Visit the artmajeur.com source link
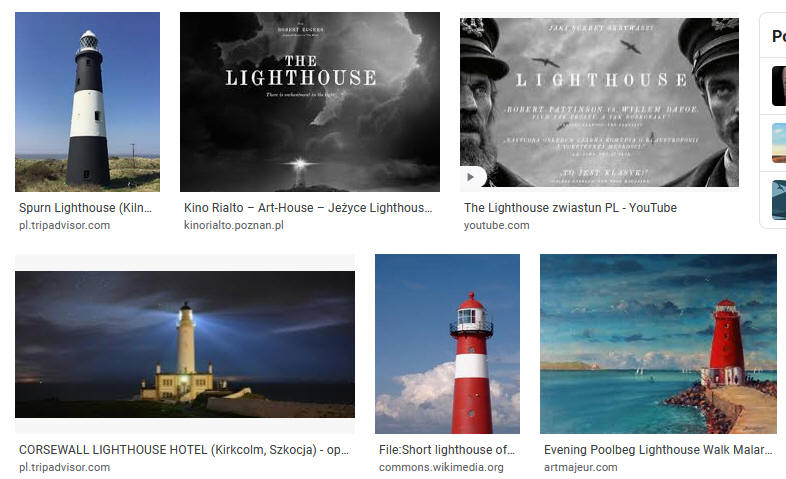 [x=580, y=467]
